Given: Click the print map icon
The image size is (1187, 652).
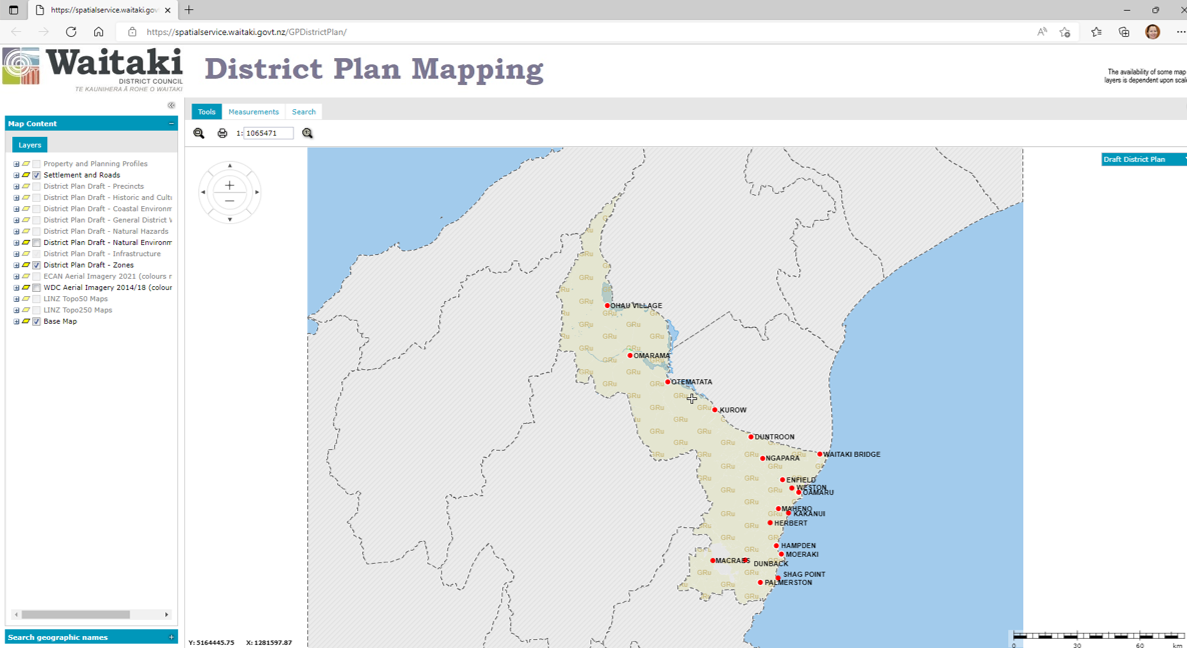Looking at the screenshot, I should pos(222,133).
